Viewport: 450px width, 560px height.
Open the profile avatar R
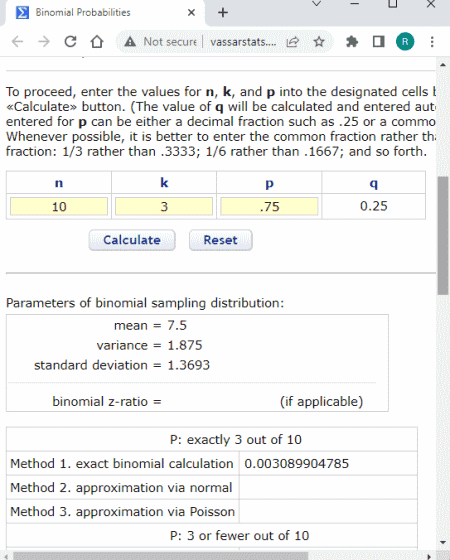pos(405,42)
